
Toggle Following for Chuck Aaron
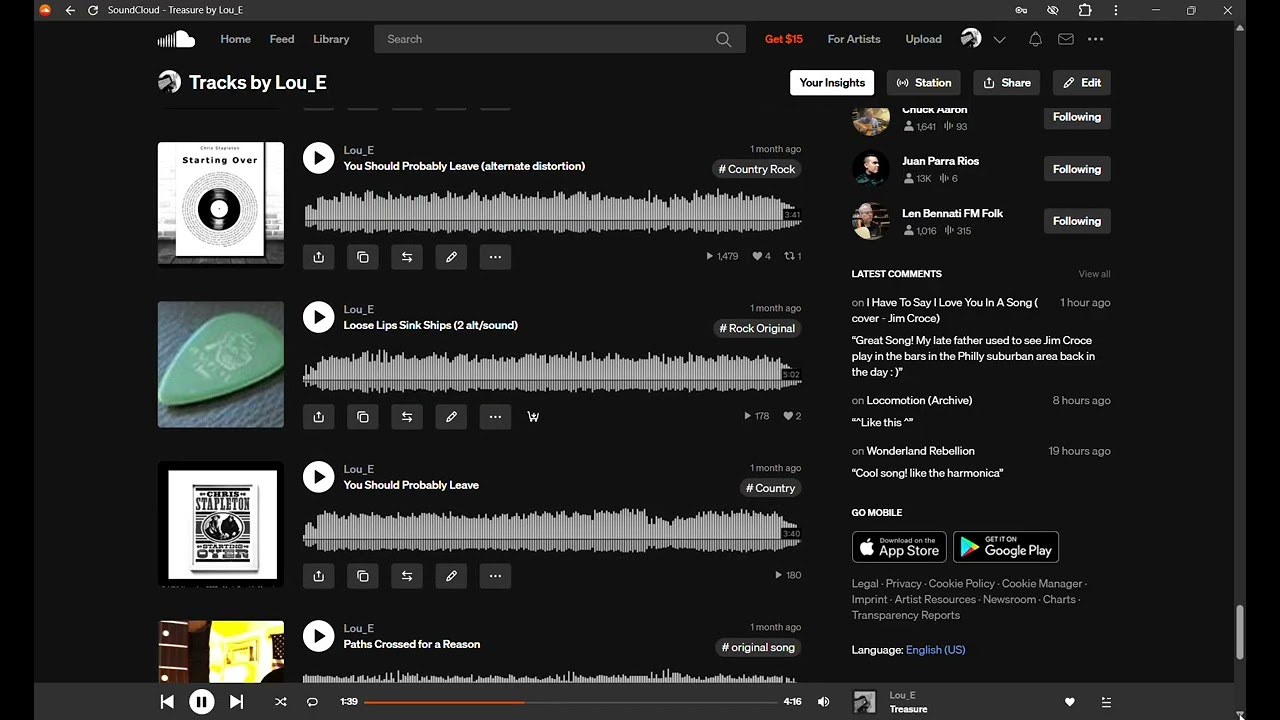pyautogui.click(x=1077, y=117)
